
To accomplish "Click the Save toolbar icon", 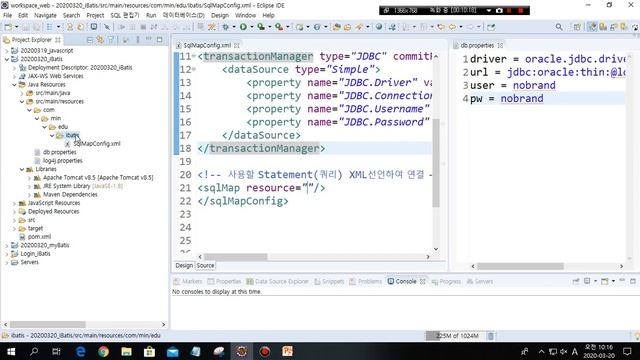I will tap(26, 27).
